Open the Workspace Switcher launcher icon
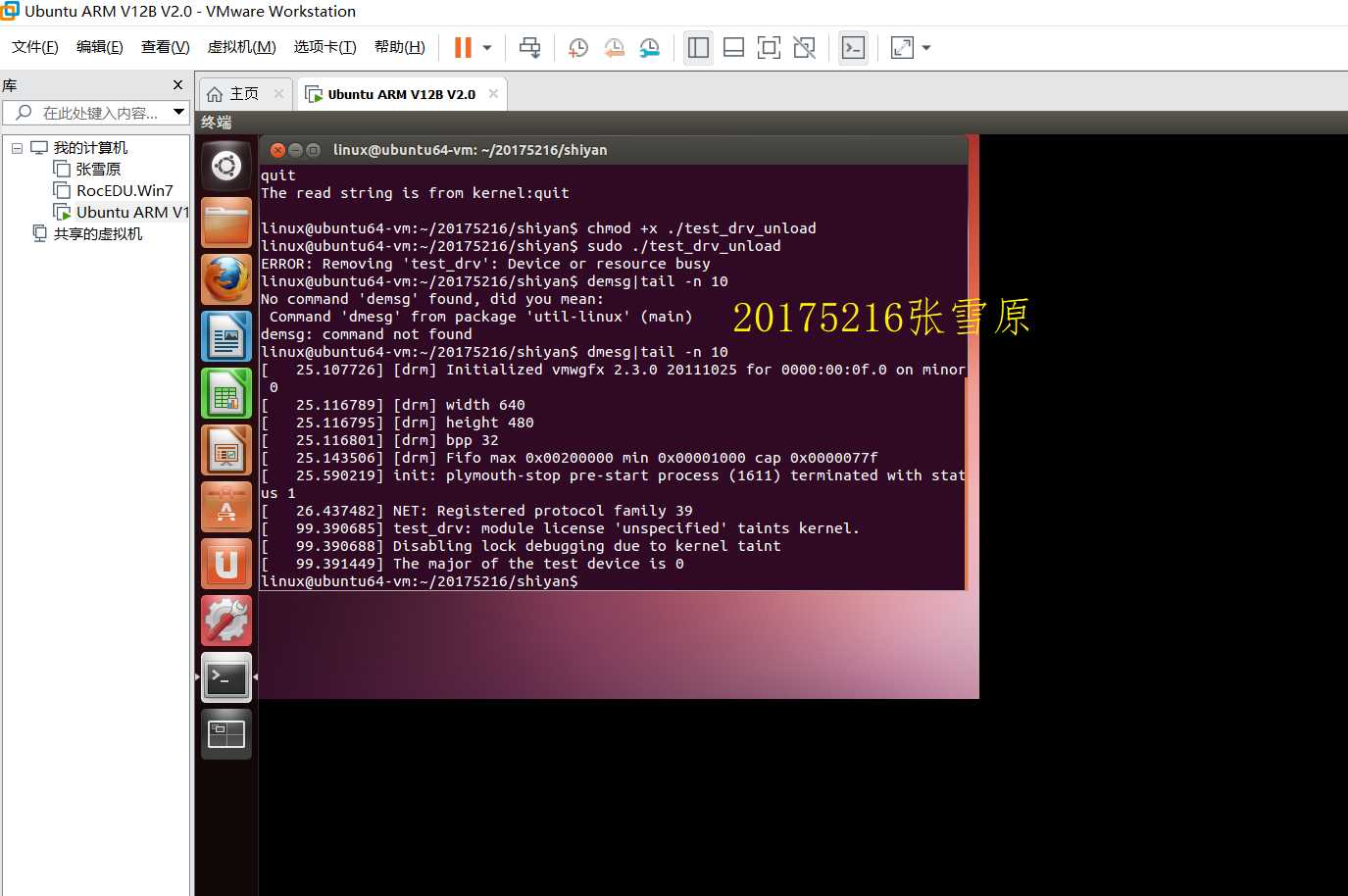Viewport: 1348px width, 896px height. coord(226,734)
